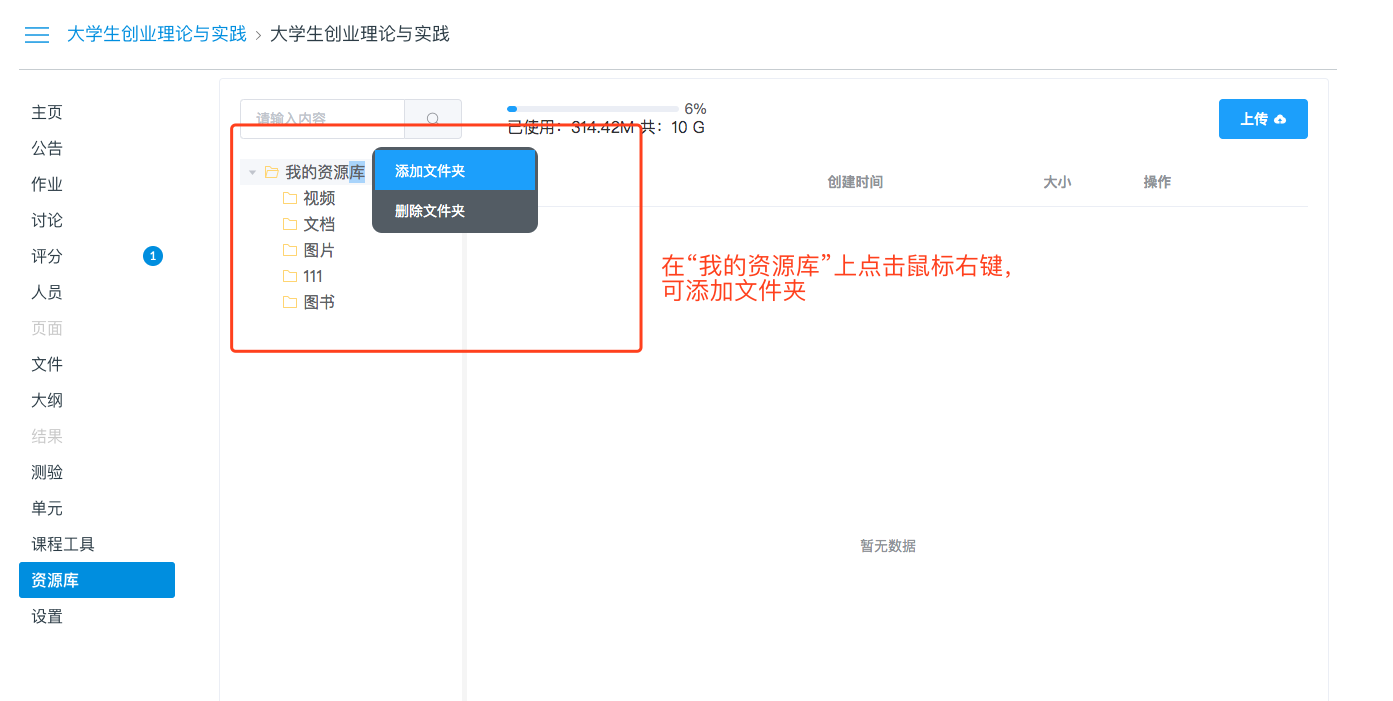
Task: Click the search magnifier icon button
Action: (433, 118)
